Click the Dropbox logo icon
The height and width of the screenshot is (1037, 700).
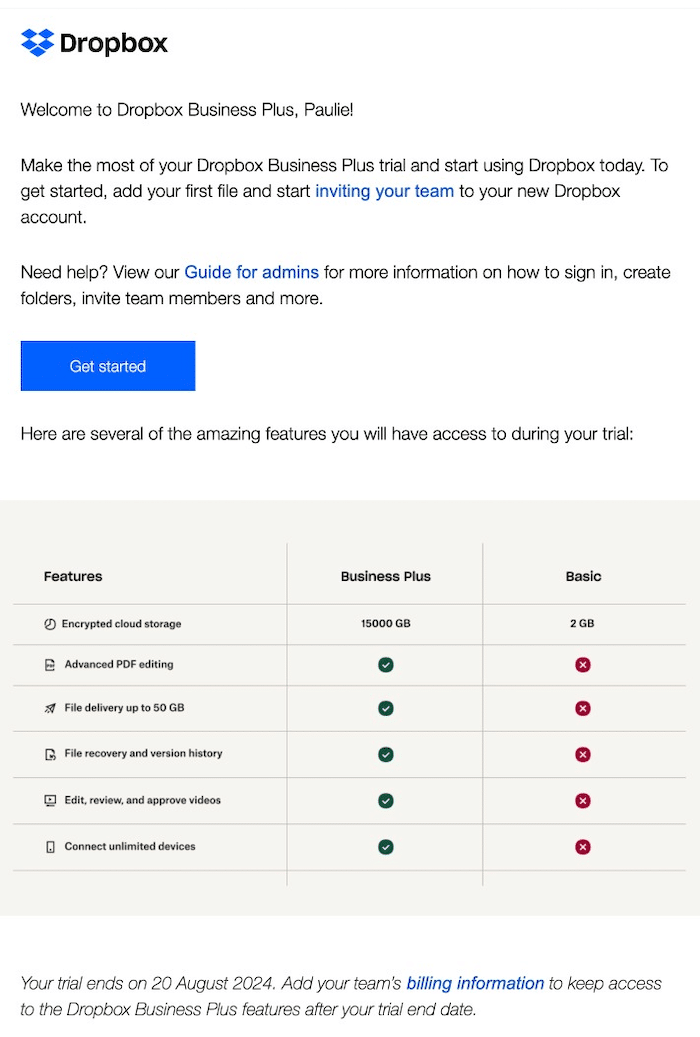(x=35, y=43)
